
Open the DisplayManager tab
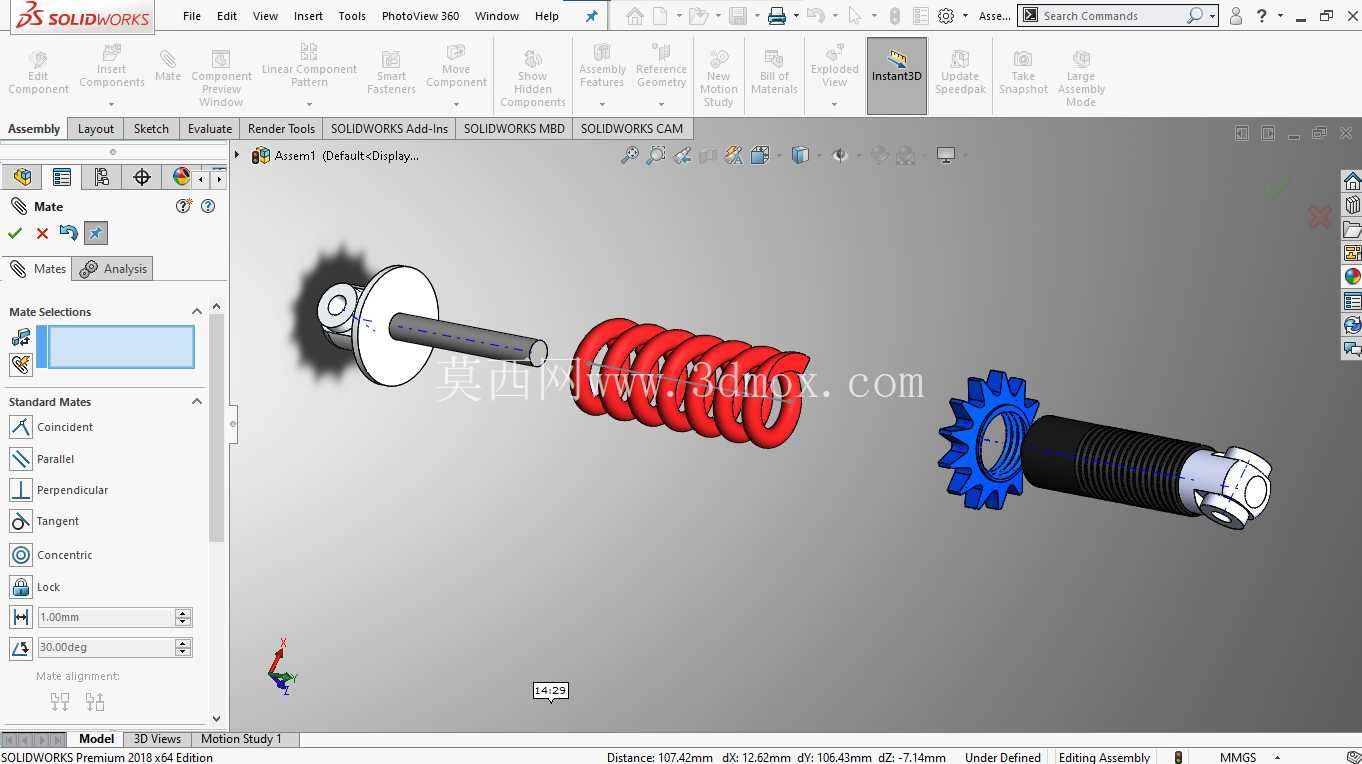pos(180,177)
